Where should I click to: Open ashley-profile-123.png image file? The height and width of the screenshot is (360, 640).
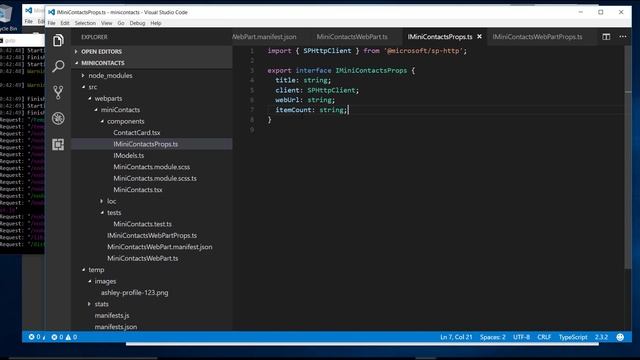[x=134, y=293]
